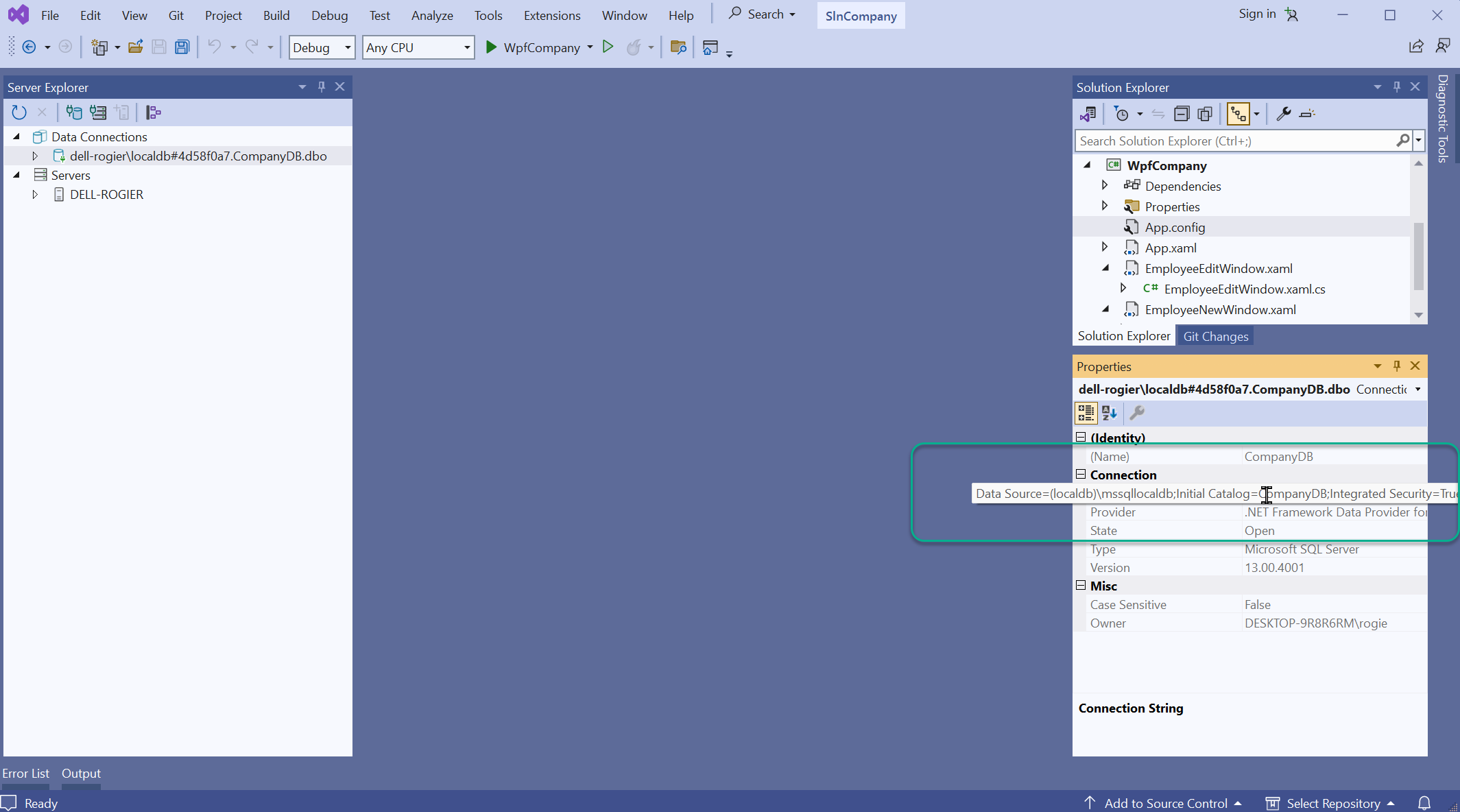Click Add to Source Control button

pos(1165,803)
